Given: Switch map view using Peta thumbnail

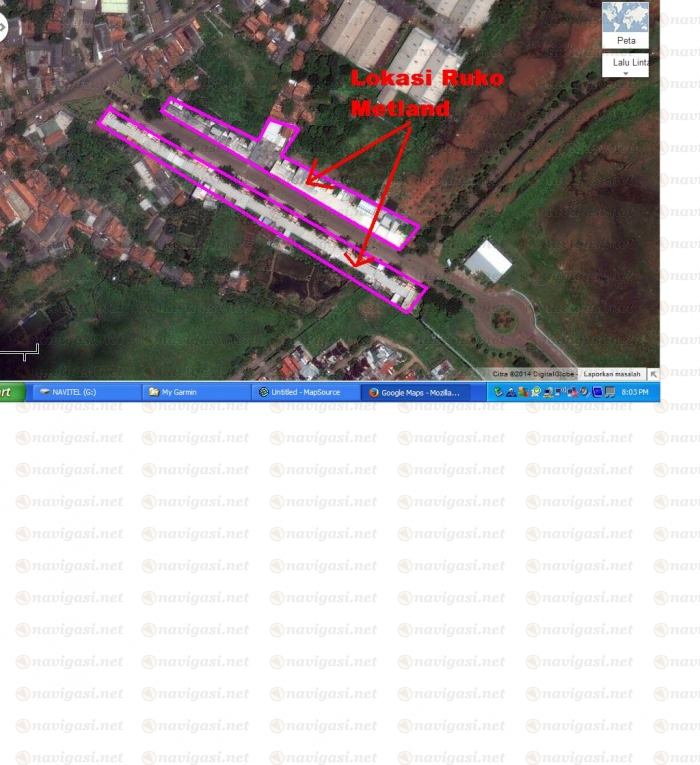Looking at the screenshot, I should 625,24.
